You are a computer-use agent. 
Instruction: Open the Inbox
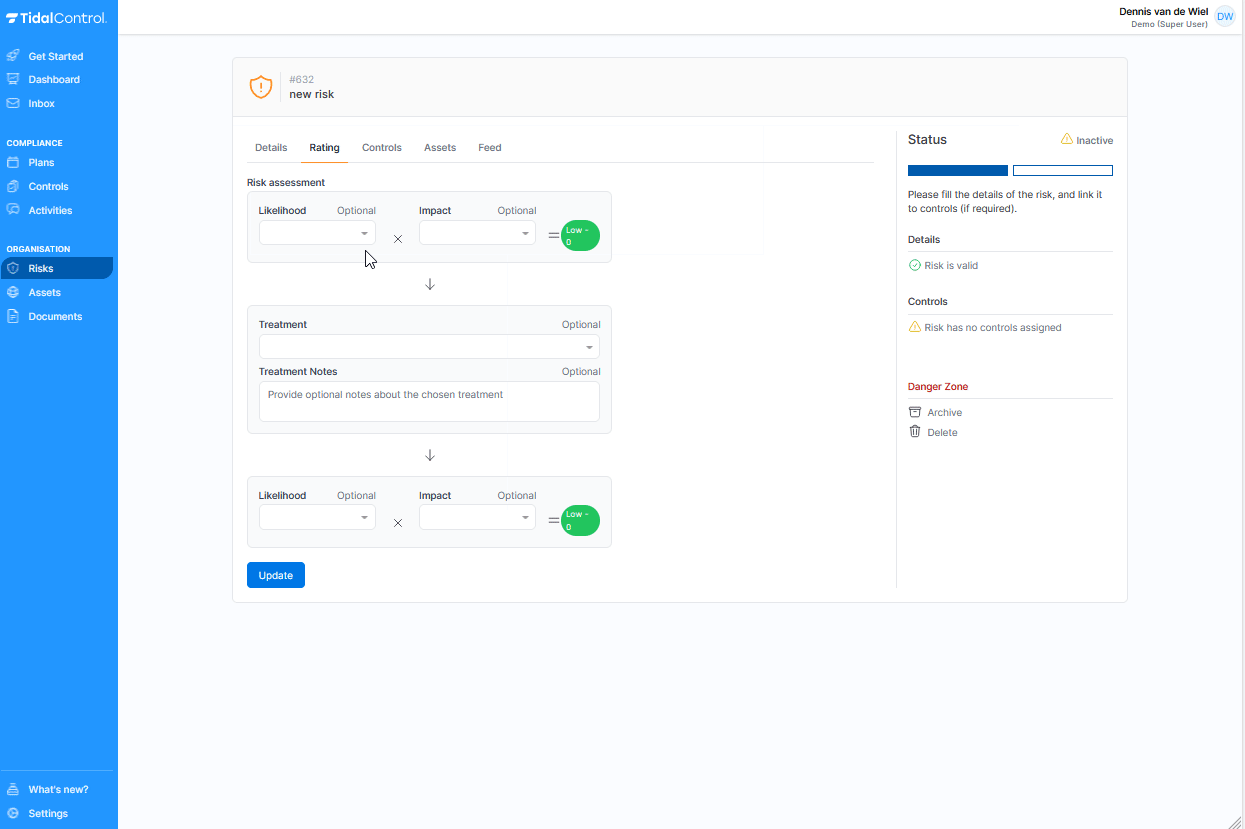(41, 103)
